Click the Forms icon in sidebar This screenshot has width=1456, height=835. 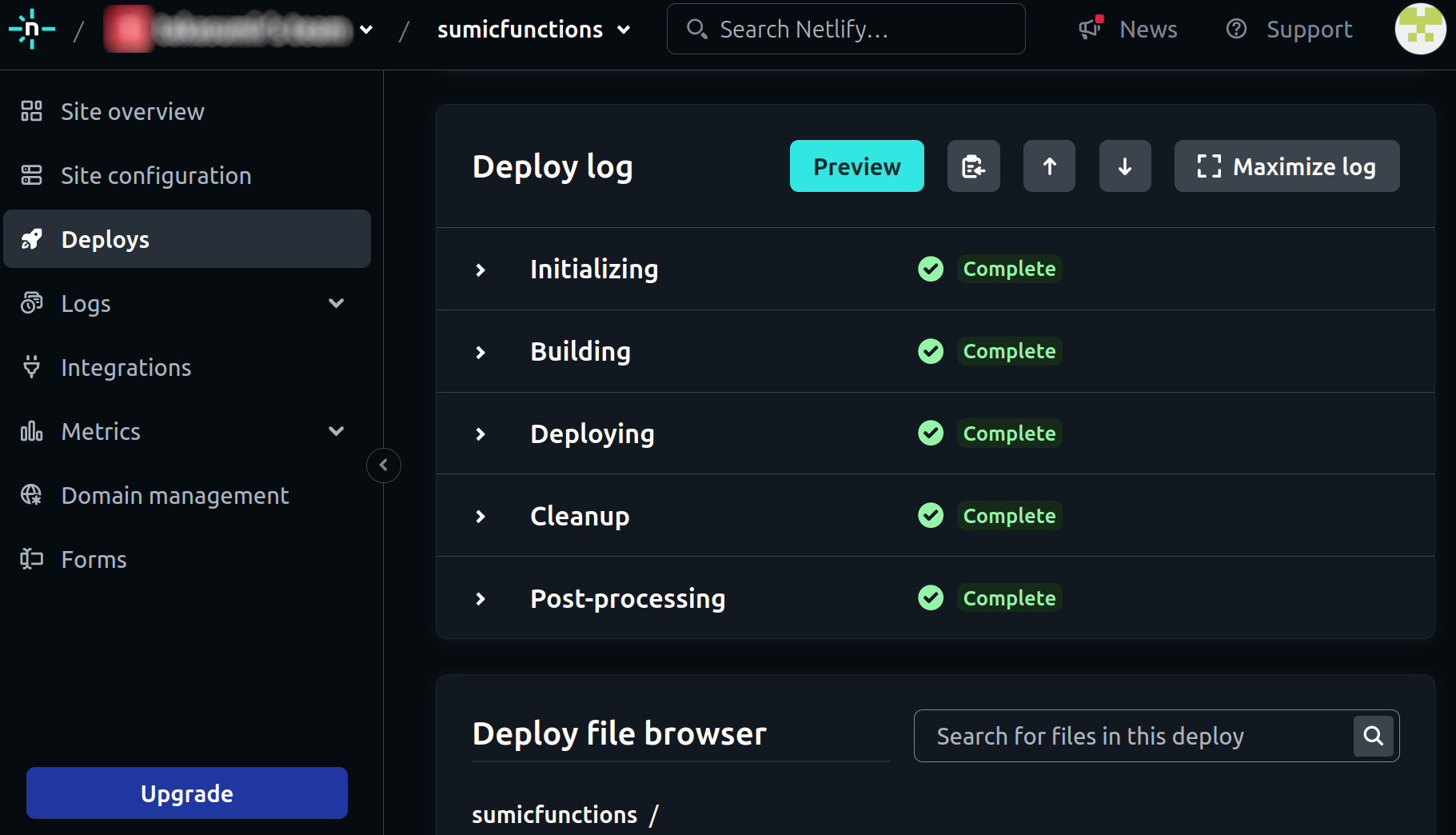pyautogui.click(x=31, y=559)
